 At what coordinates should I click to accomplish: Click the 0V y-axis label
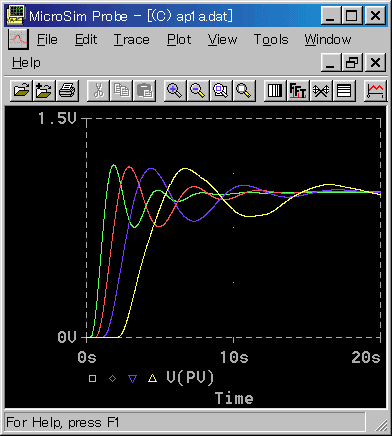67,337
